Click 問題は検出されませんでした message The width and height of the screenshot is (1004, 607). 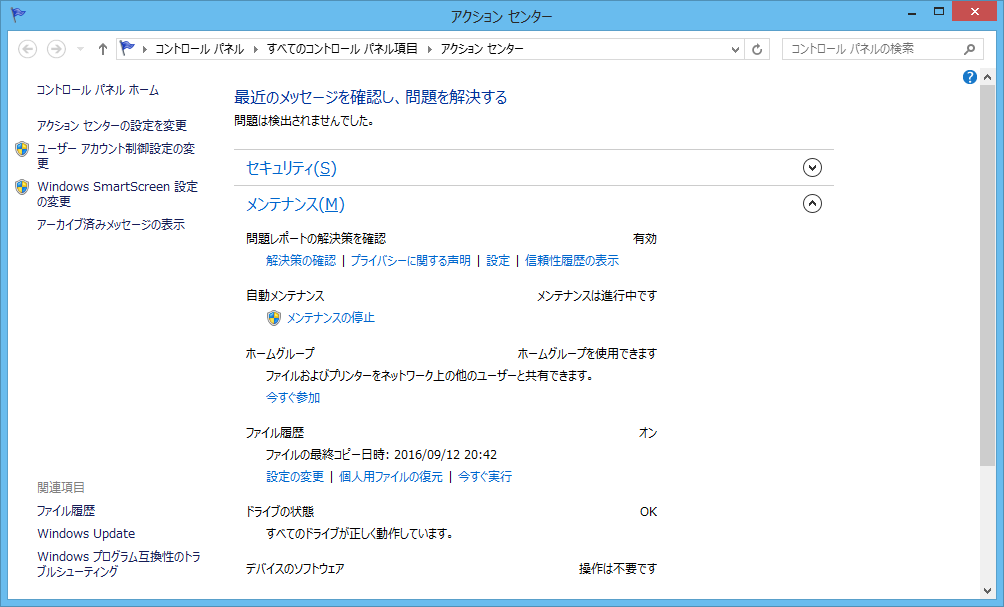pyautogui.click(x=304, y=121)
